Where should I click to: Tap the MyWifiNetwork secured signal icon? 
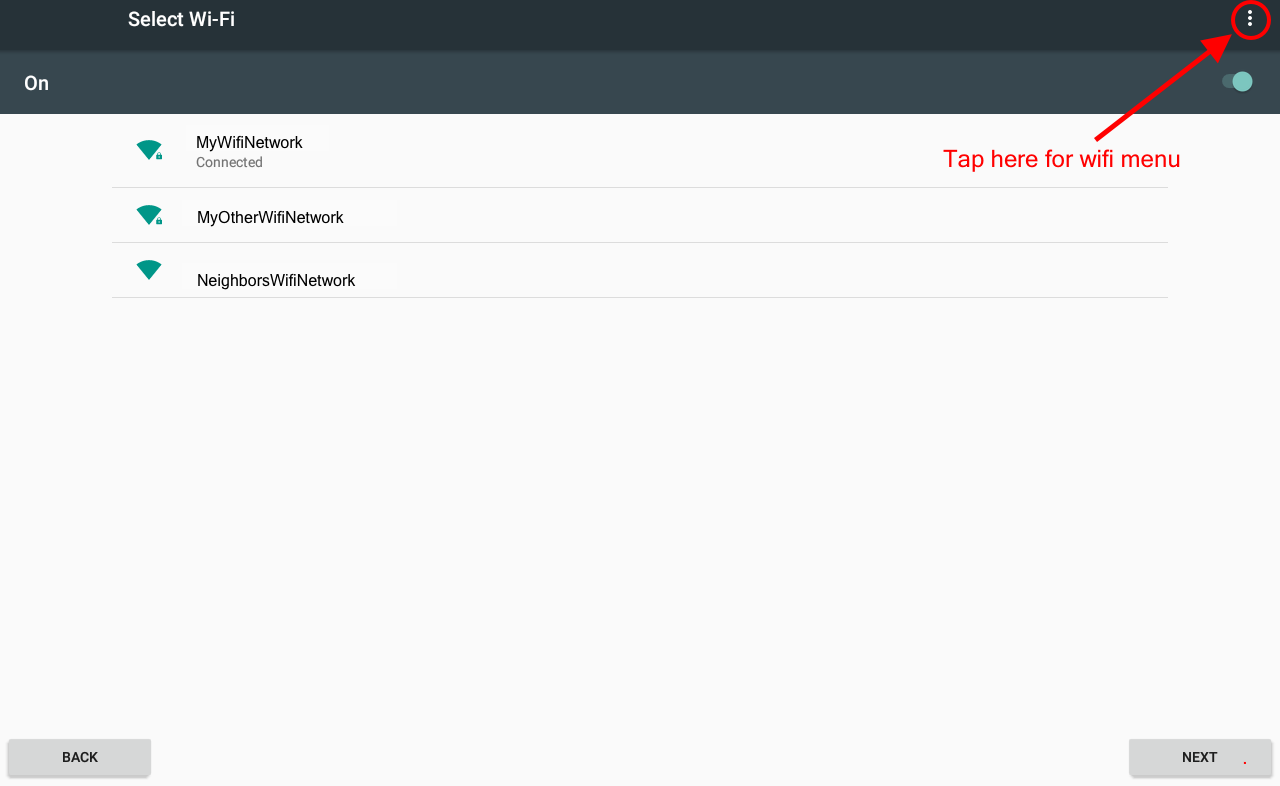coord(149,151)
